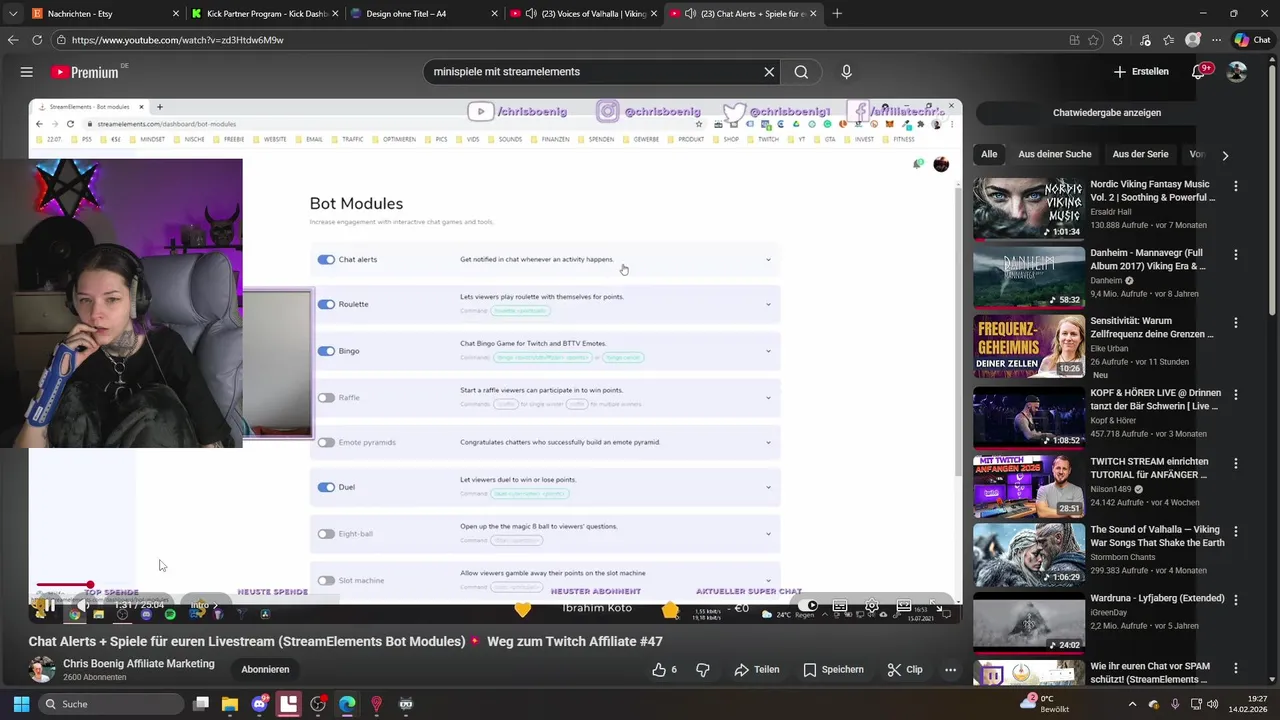Open options for Nordic Viking Fantasy Music
This screenshot has width=1280, height=720.
[1236, 186]
